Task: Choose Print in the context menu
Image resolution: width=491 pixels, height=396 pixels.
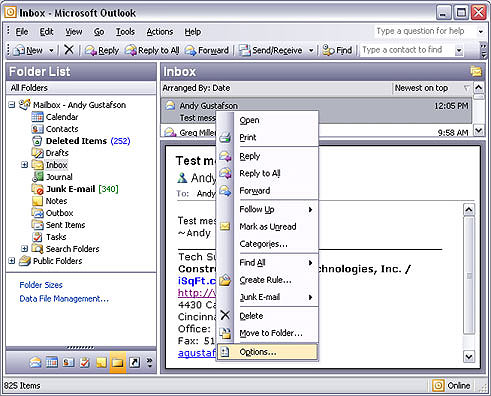Action: click(x=268, y=137)
